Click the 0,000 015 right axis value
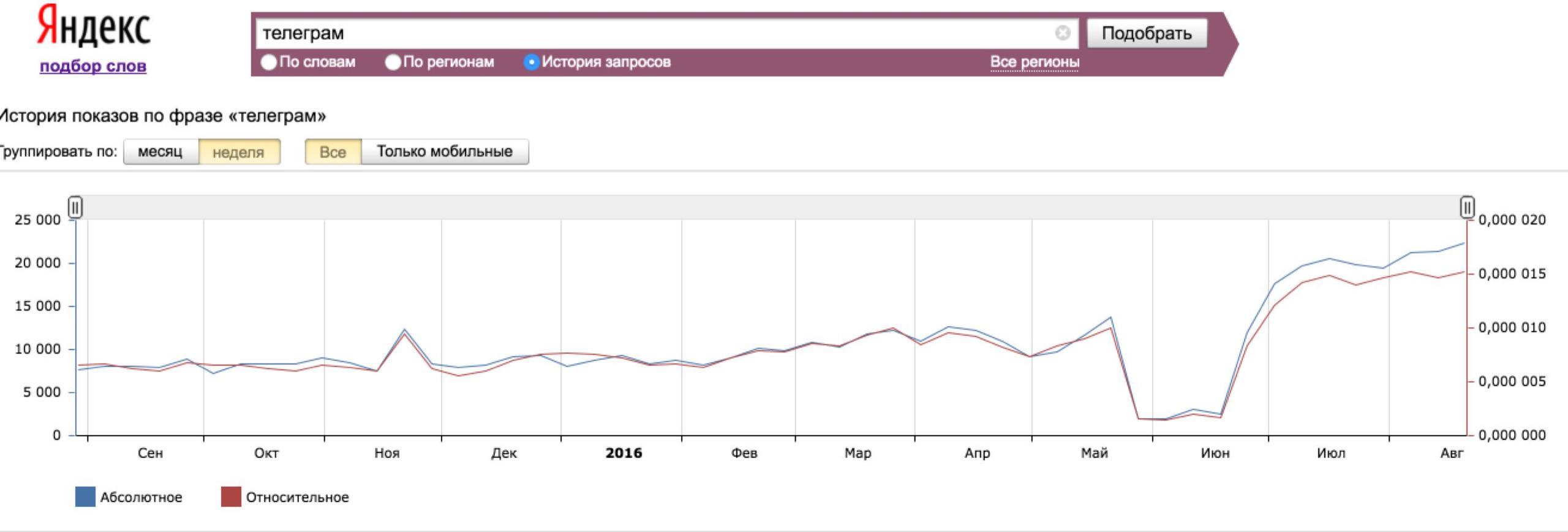Screen dimensions: 1568x532 tap(1512, 274)
